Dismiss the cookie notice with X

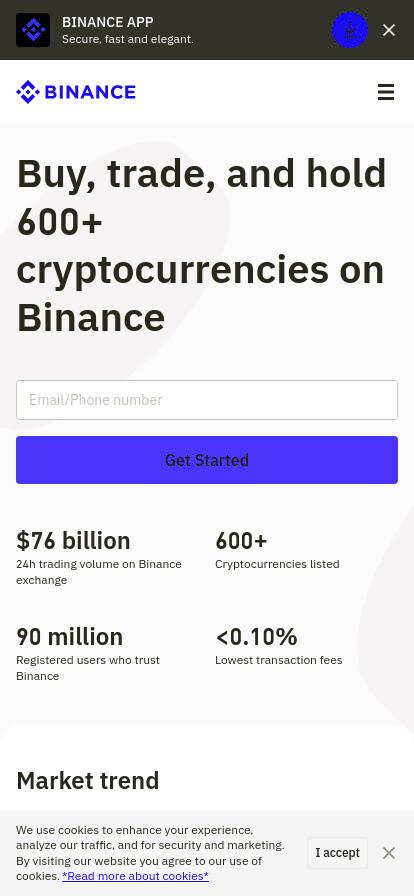tap(389, 853)
